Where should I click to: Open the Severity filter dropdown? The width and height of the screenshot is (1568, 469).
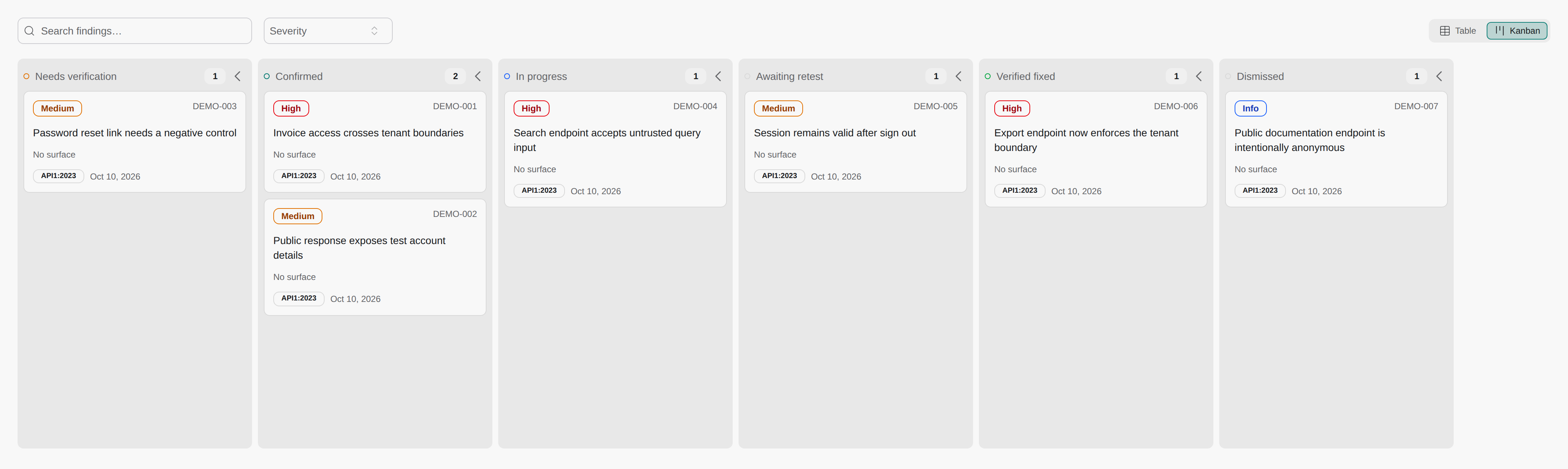pyautogui.click(x=328, y=31)
